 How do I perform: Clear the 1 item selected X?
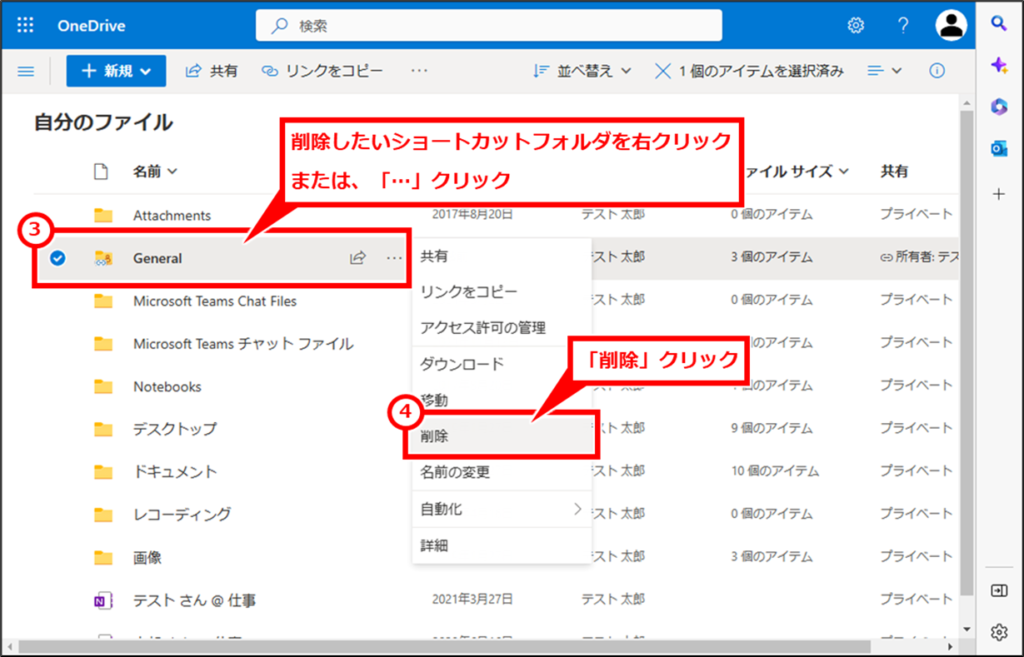coord(662,71)
